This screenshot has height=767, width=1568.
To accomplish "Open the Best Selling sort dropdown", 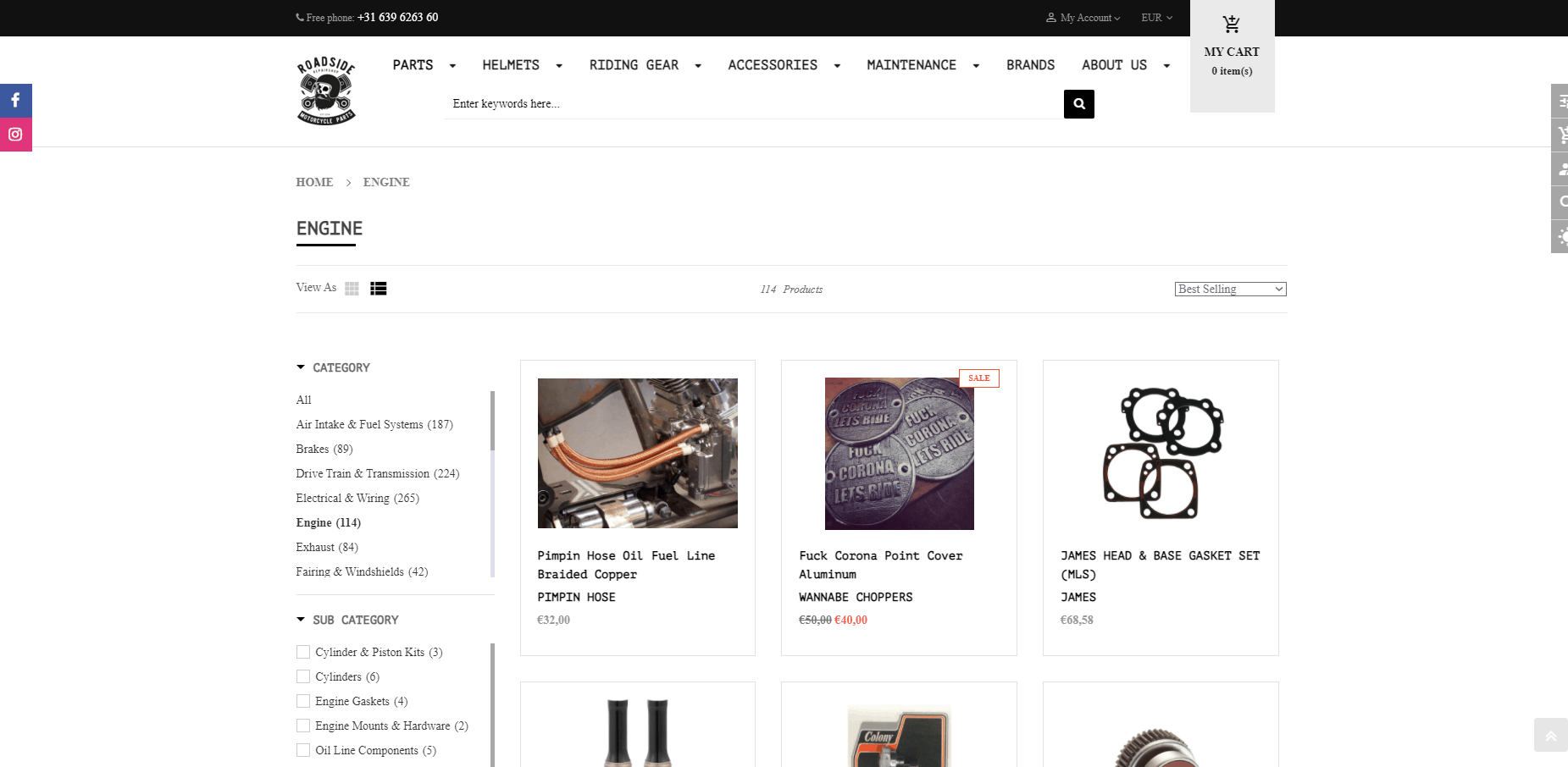I will point(1230,289).
